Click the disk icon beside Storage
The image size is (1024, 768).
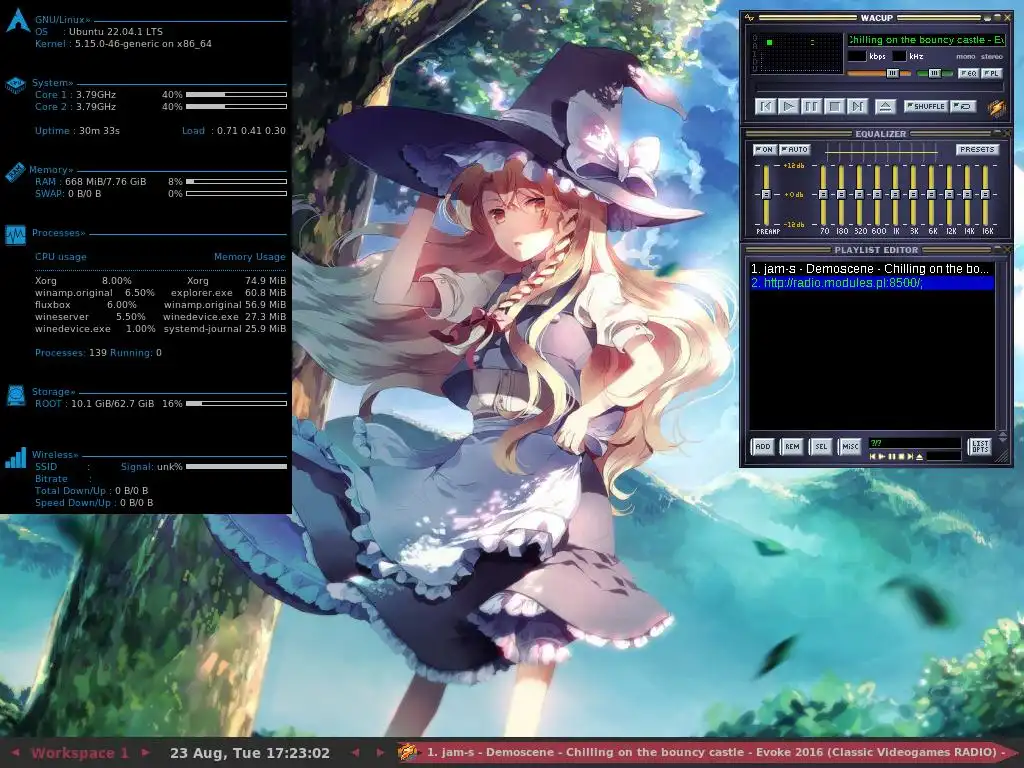point(15,396)
